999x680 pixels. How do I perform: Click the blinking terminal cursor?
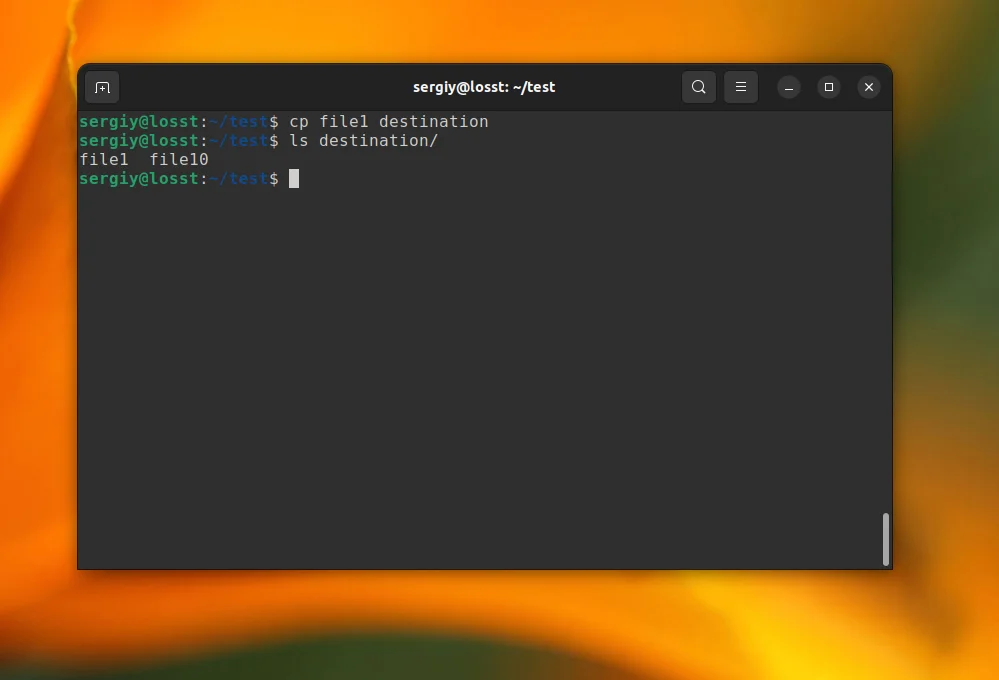tap(293, 179)
